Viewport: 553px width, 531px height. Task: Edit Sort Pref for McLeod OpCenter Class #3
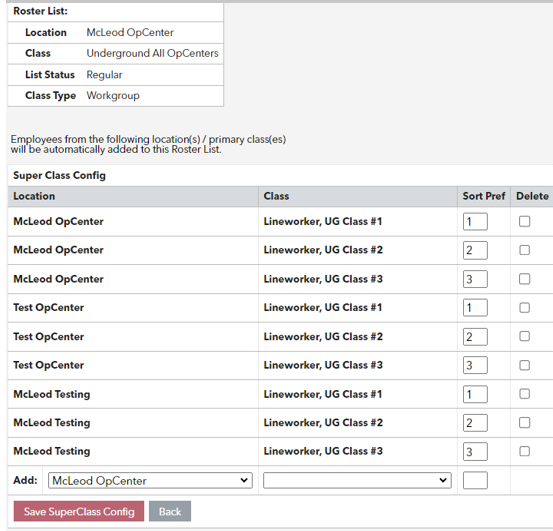pyautogui.click(x=475, y=279)
